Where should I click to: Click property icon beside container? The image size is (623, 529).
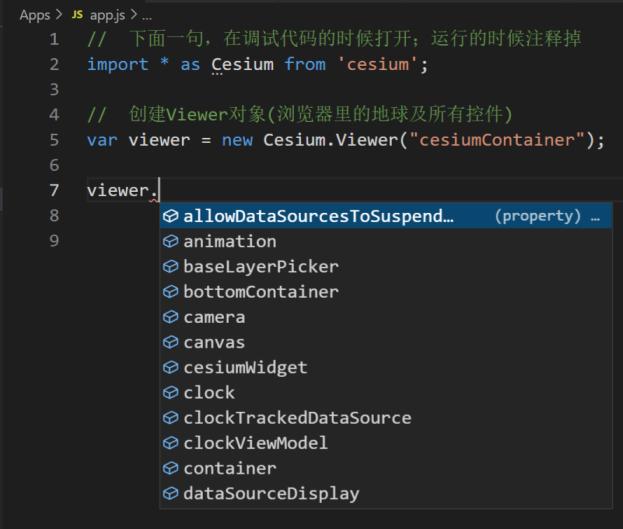(171, 469)
